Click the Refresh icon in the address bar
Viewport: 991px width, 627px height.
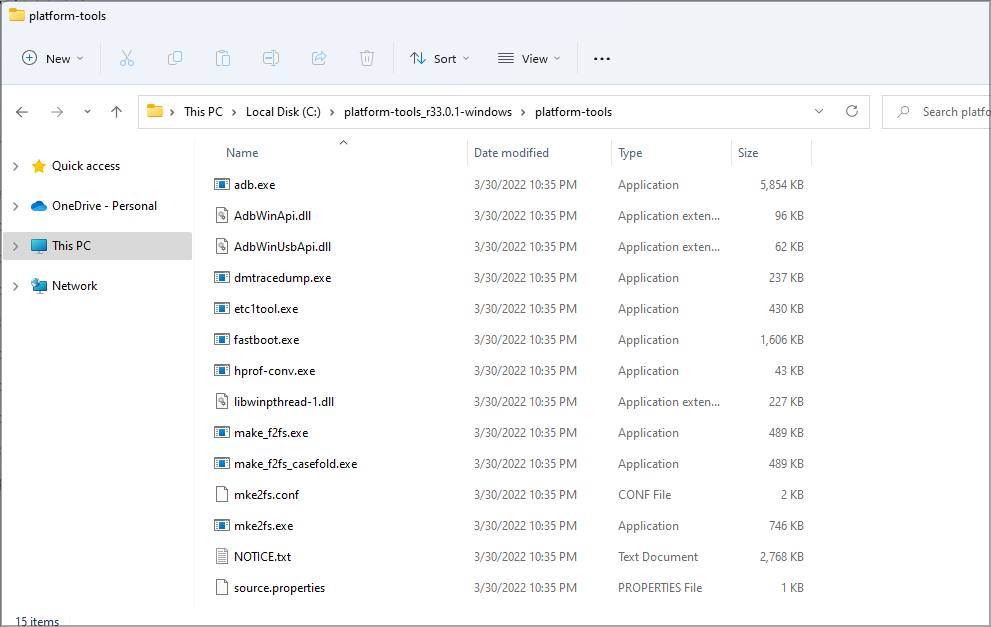click(852, 111)
